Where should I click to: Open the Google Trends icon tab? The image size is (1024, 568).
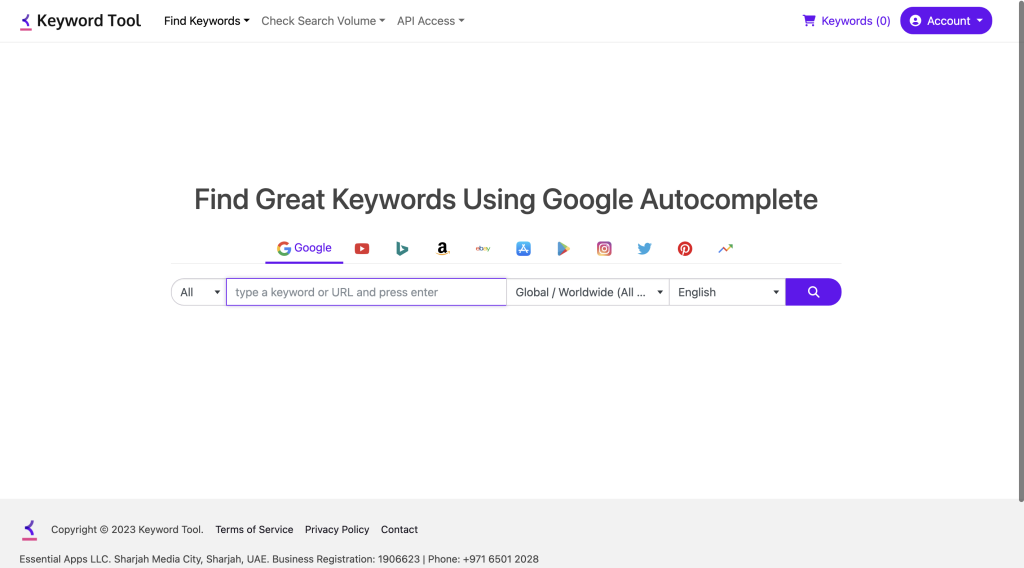[x=725, y=249]
